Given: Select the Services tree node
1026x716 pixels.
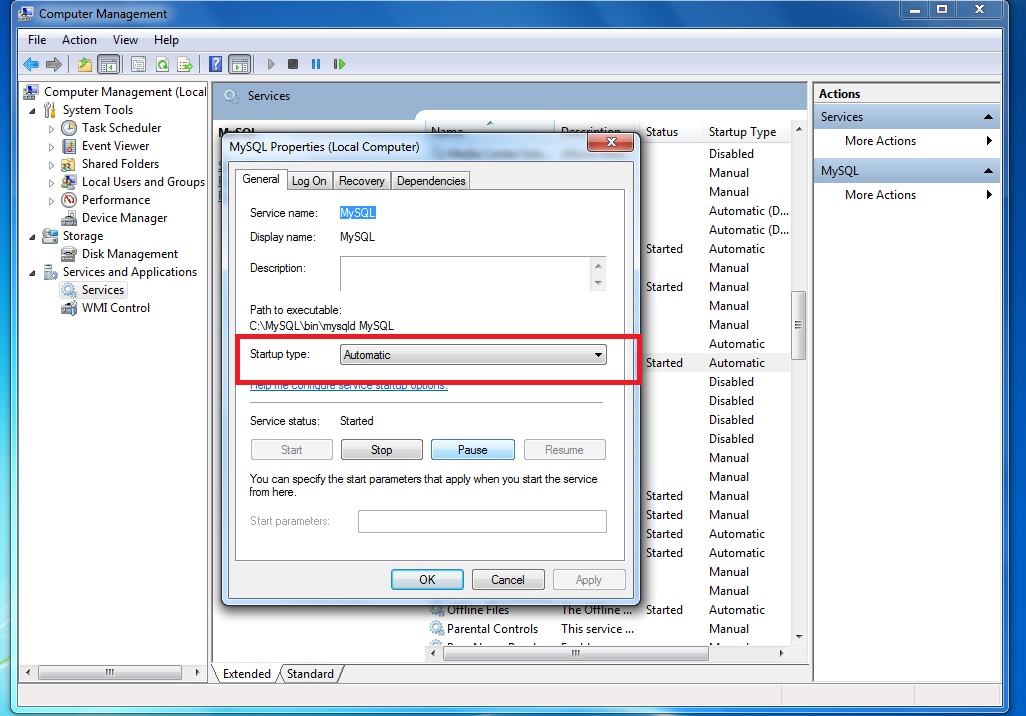Looking at the screenshot, I should [103, 290].
